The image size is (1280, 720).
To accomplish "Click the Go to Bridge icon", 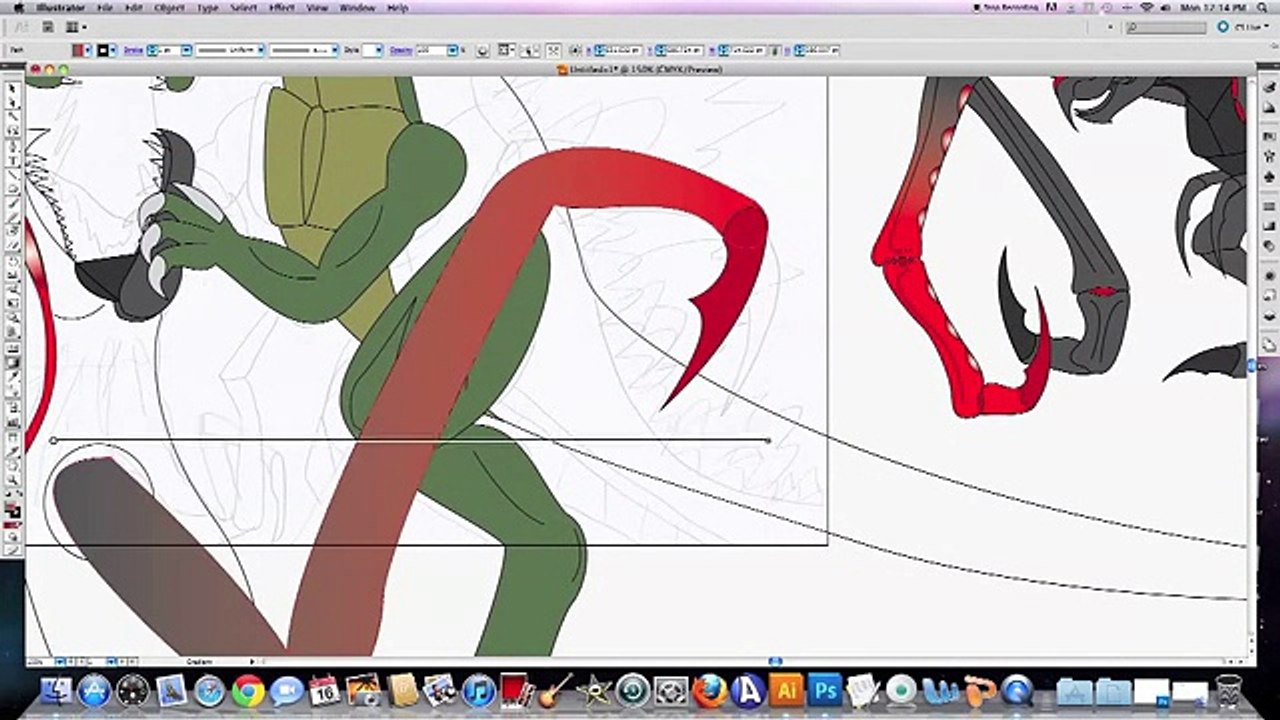I will click(x=48, y=27).
